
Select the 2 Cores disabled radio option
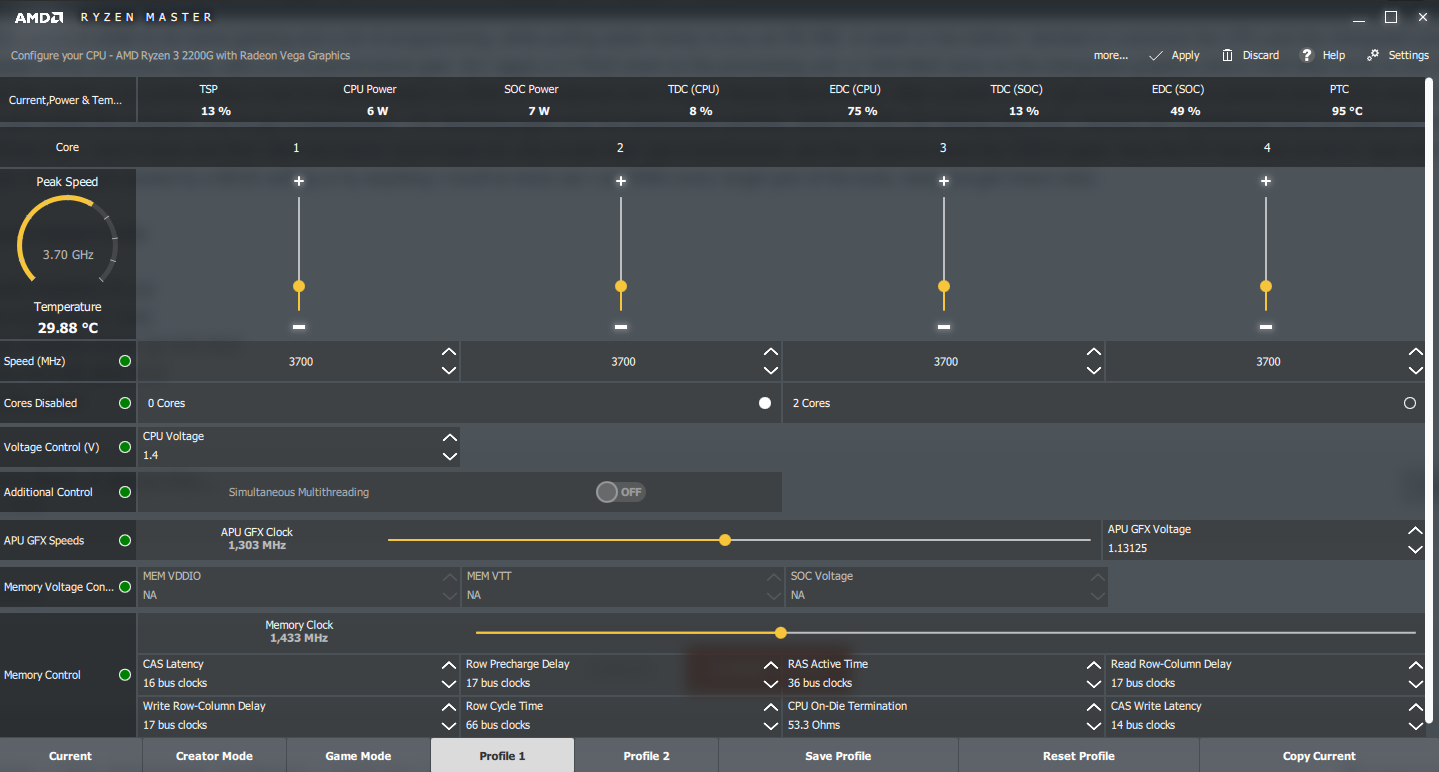1410,403
